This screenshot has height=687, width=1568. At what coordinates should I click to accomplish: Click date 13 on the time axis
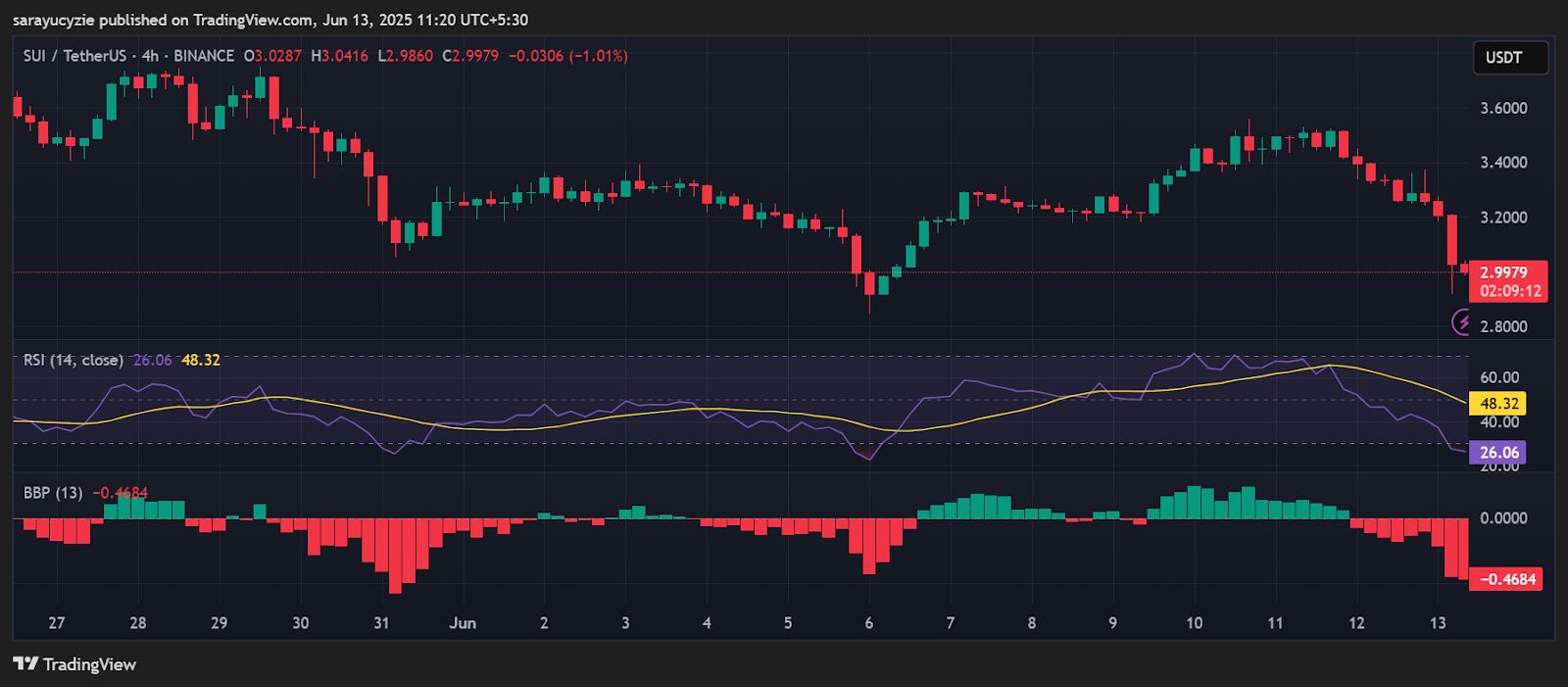point(1438,623)
